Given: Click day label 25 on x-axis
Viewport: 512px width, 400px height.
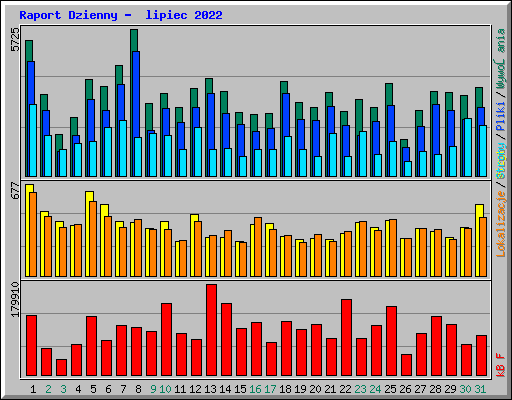Looking at the screenshot, I should tap(390, 389).
